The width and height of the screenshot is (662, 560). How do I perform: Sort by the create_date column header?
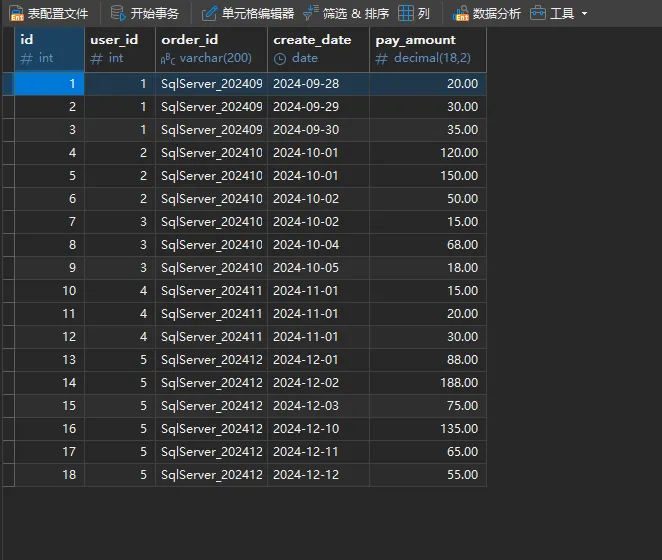coord(318,48)
